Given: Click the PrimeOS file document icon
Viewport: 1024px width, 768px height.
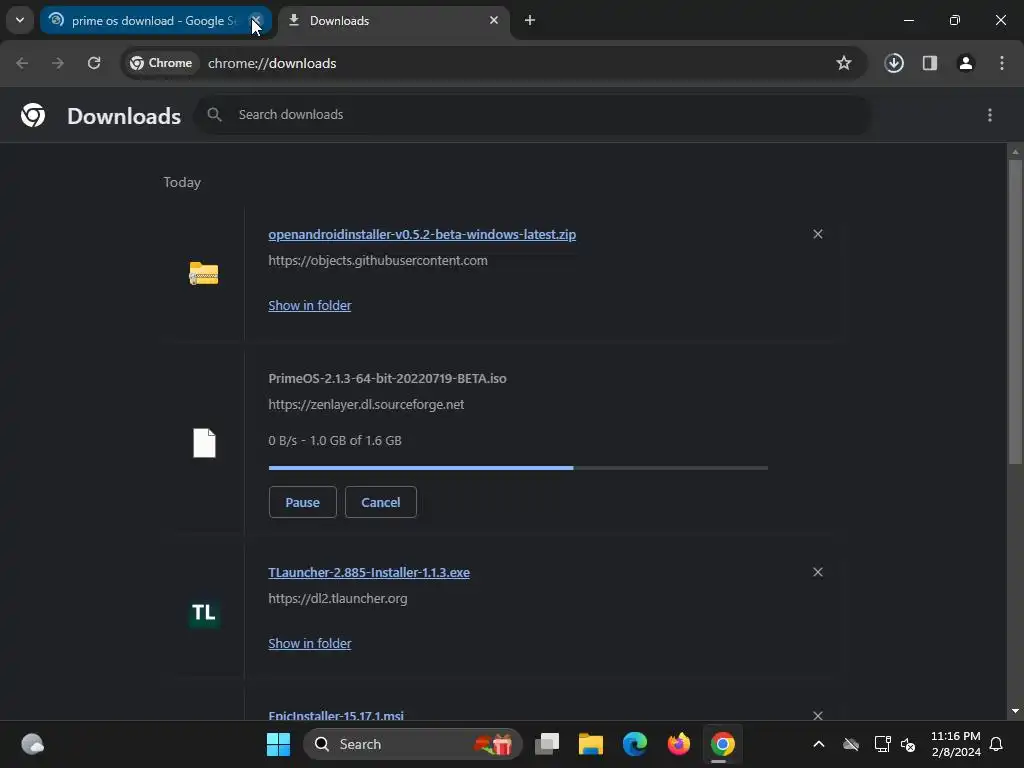Looking at the screenshot, I should click(204, 443).
